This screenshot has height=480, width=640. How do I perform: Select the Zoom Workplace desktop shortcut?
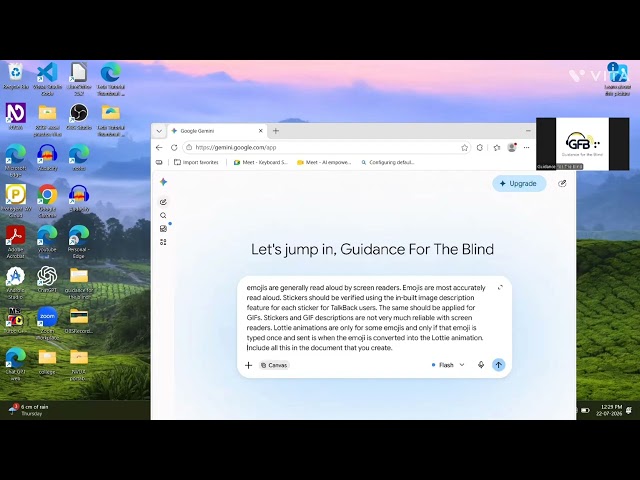tap(47, 323)
